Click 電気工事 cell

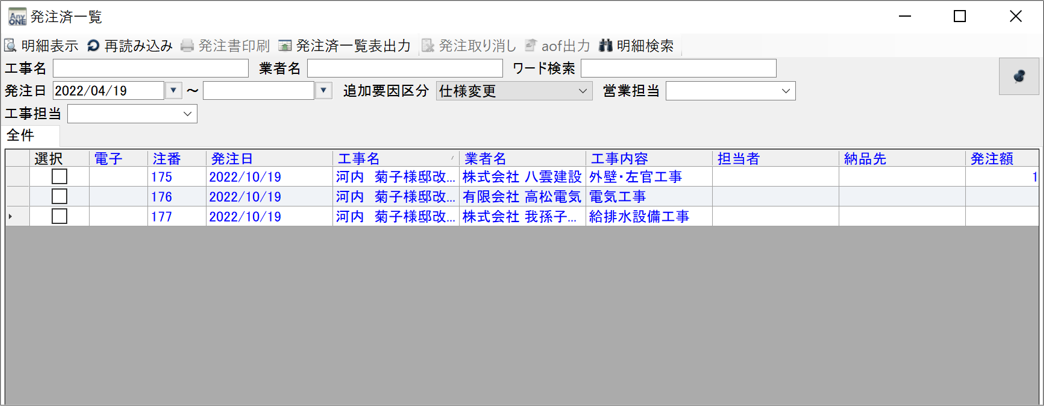[649, 197]
